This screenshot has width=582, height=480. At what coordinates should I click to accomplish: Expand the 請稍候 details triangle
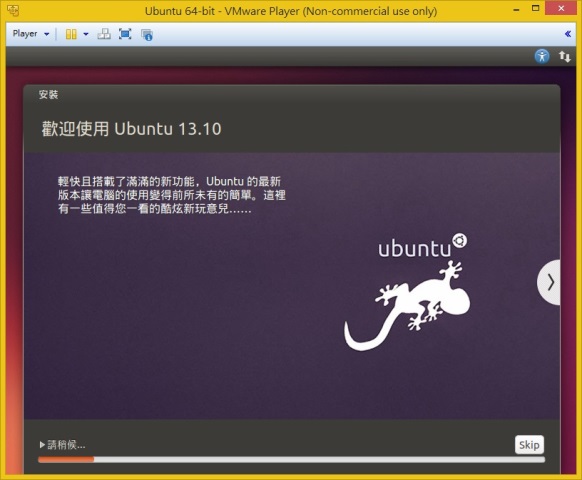42,444
